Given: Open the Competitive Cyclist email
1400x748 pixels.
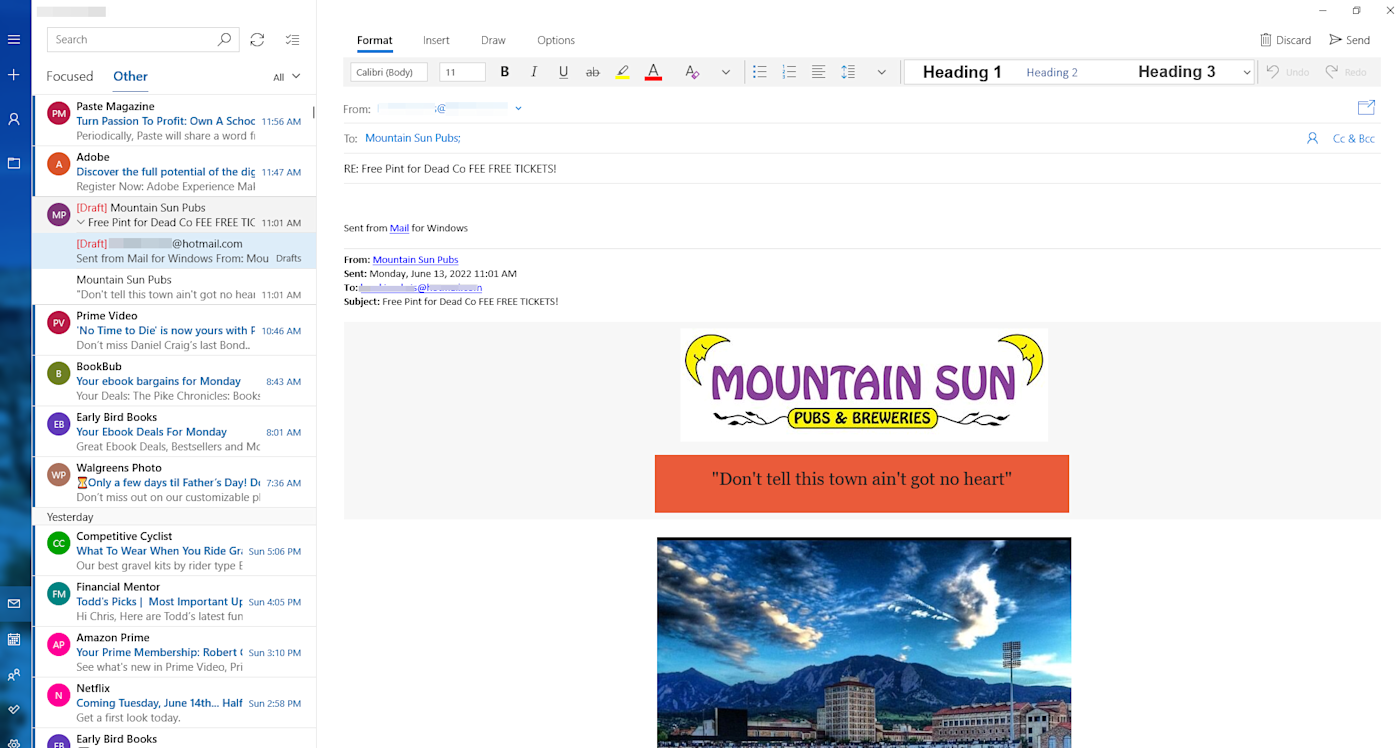Looking at the screenshot, I should pyautogui.click(x=174, y=551).
